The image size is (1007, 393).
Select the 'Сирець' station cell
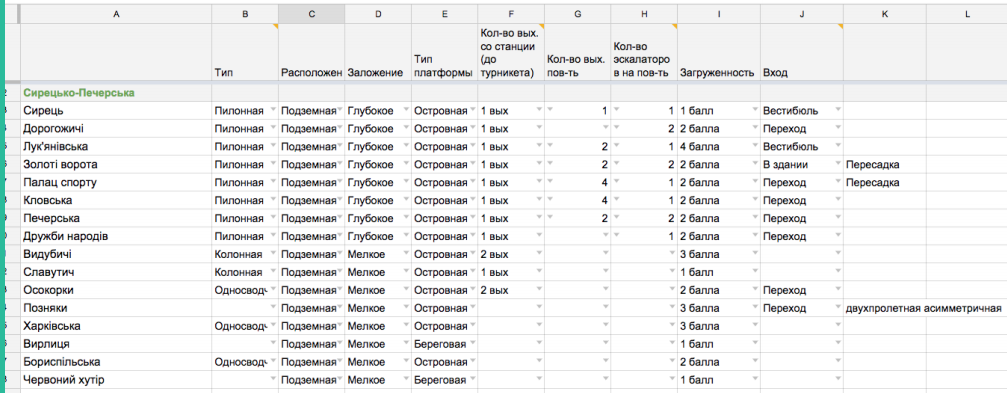click(x=116, y=110)
